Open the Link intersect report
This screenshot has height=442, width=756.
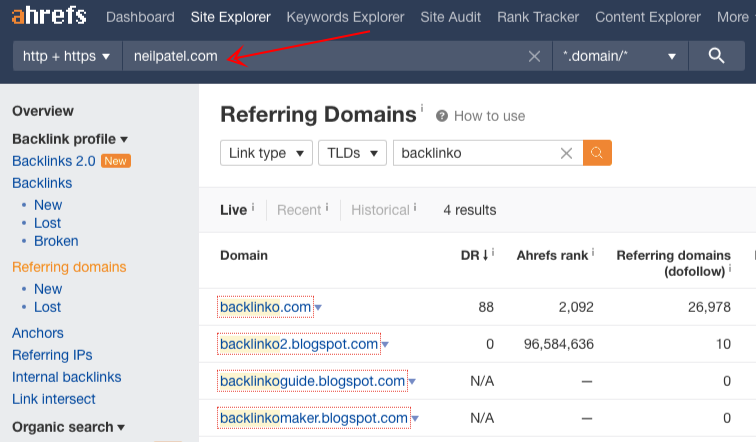pyautogui.click(x=54, y=400)
